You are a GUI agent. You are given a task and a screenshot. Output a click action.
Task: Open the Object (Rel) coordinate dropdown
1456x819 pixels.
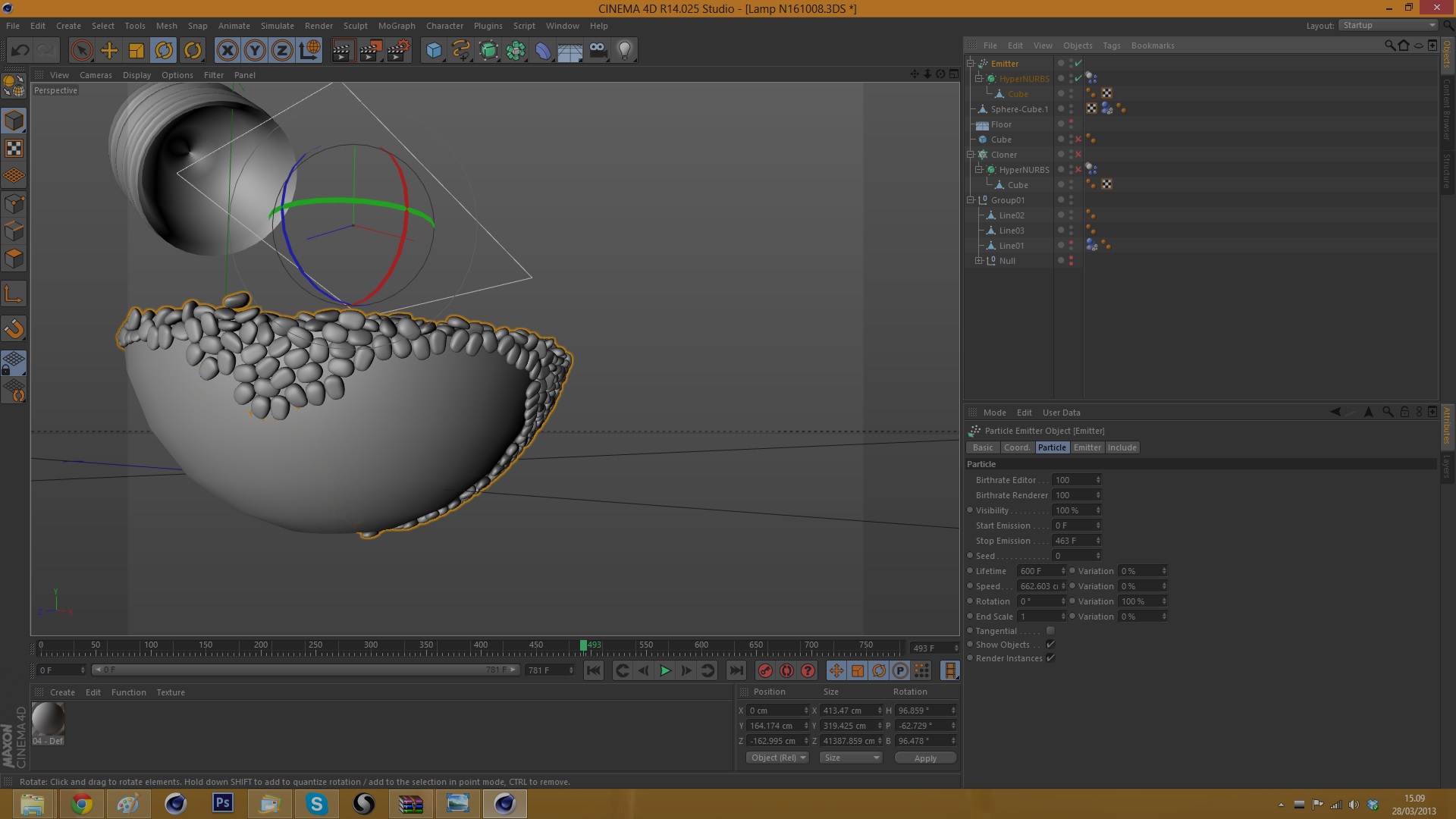(778, 758)
